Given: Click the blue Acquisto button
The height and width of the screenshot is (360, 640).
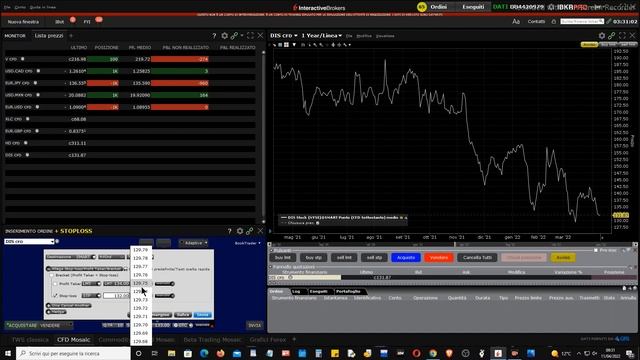Looking at the screenshot, I should (406, 258).
